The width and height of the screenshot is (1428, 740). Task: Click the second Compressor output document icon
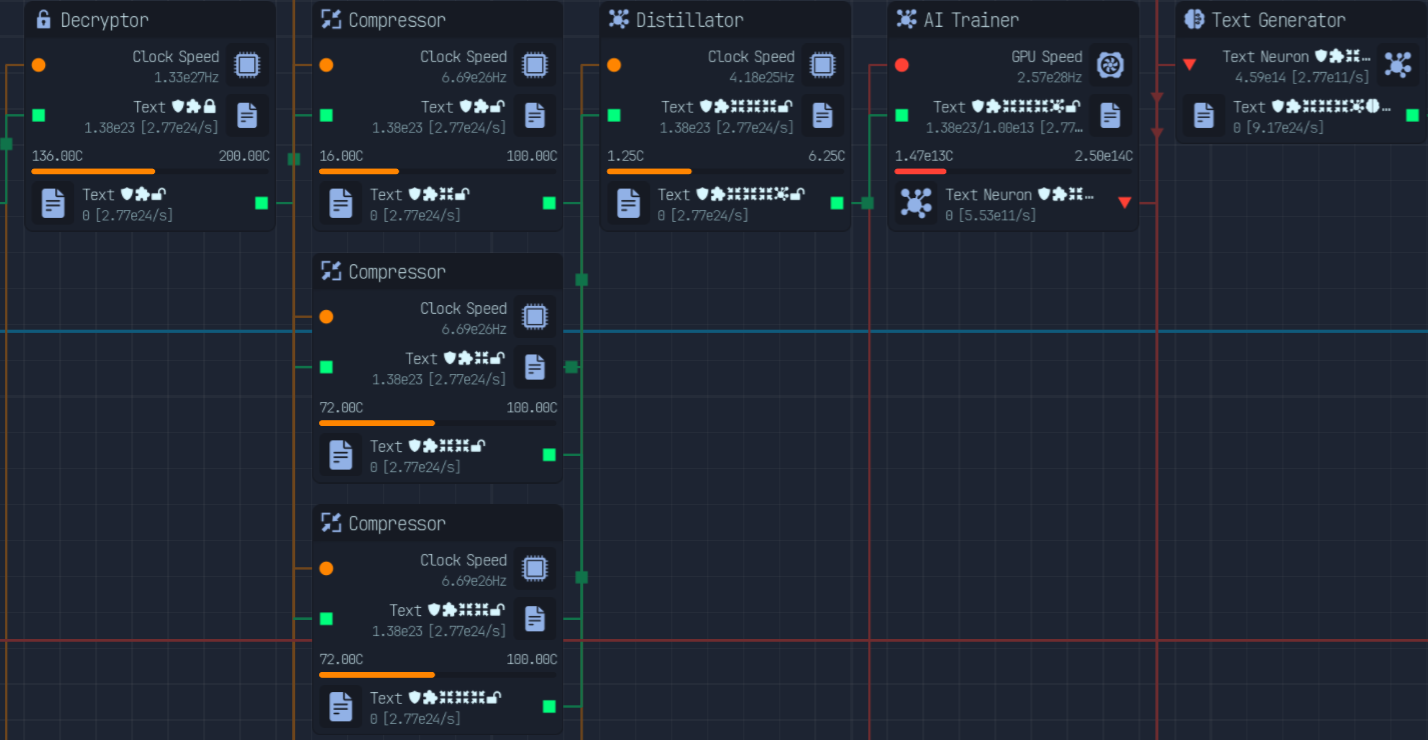pyautogui.click(x=341, y=455)
